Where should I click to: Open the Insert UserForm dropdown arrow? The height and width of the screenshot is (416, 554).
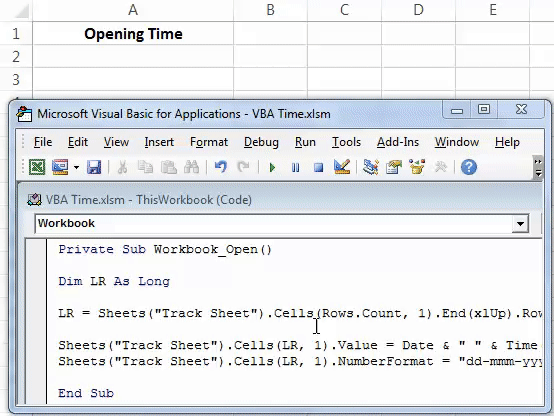coord(76,167)
